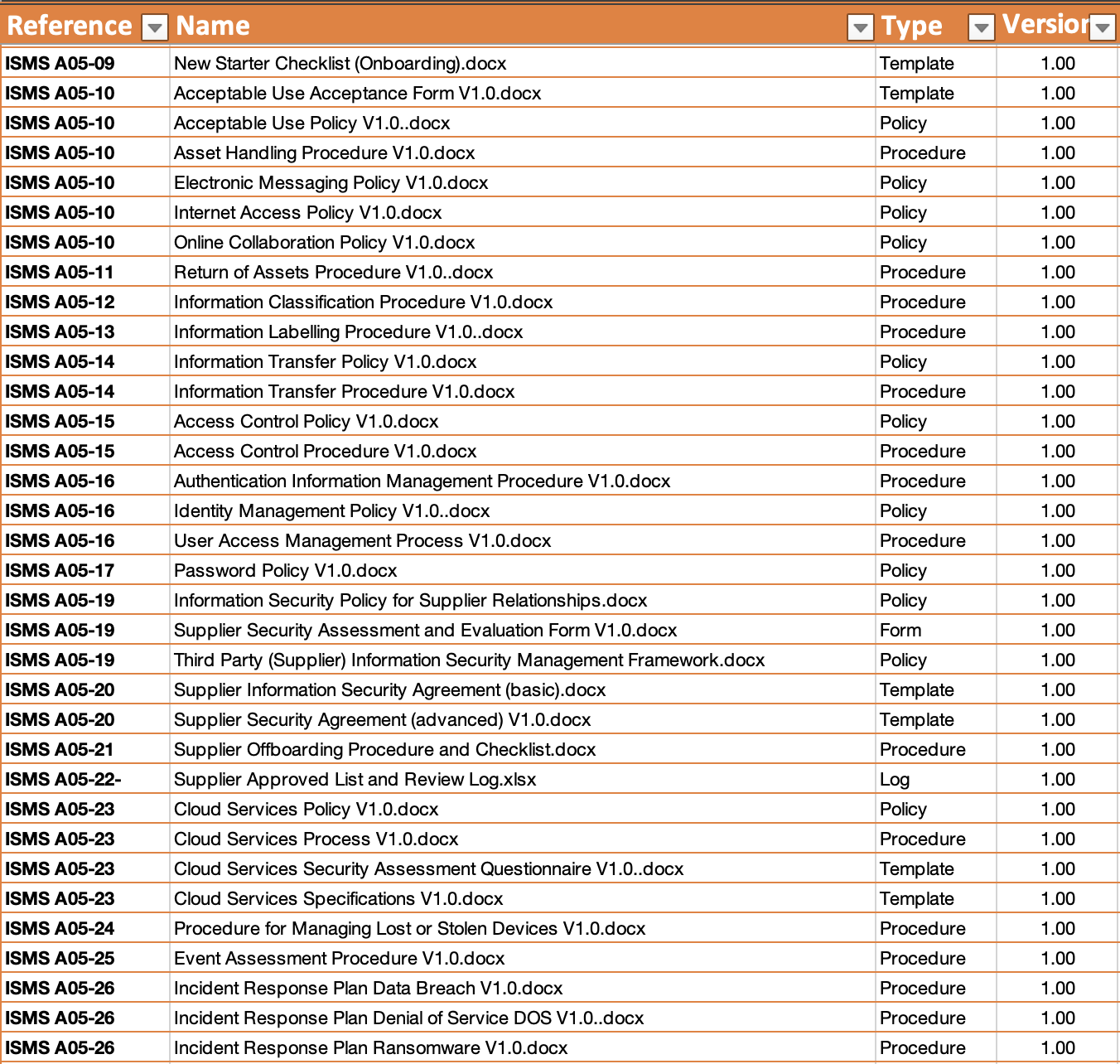This screenshot has height=1064, width=1120.
Task: Select Incident Response Plan Data Breach cell
Action: coord(523,988)
